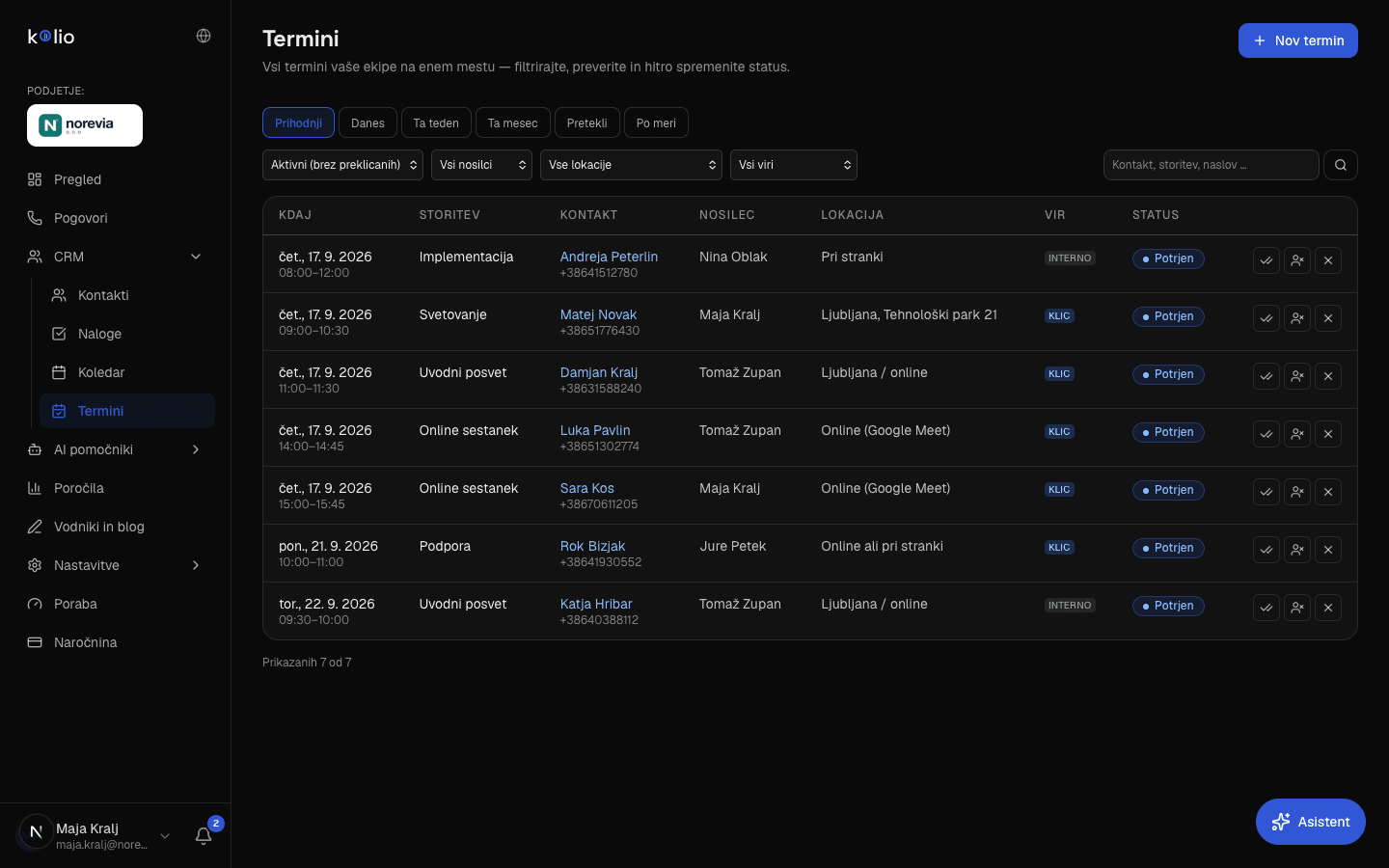Screen dimensions: 1389x868
Task: Mark Luka Pavlin appointment as completed
Action: click(x=1266, y=434)
